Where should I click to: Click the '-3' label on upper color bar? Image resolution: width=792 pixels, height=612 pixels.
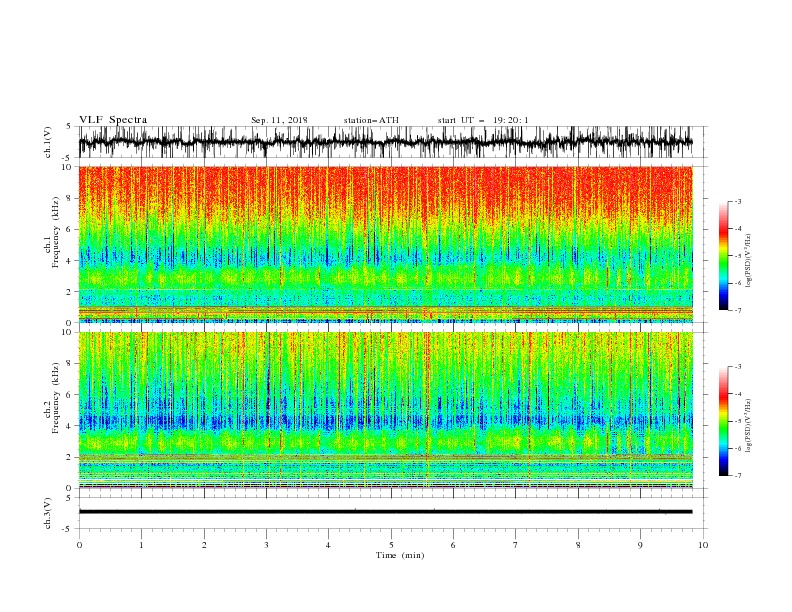(737, 201)
